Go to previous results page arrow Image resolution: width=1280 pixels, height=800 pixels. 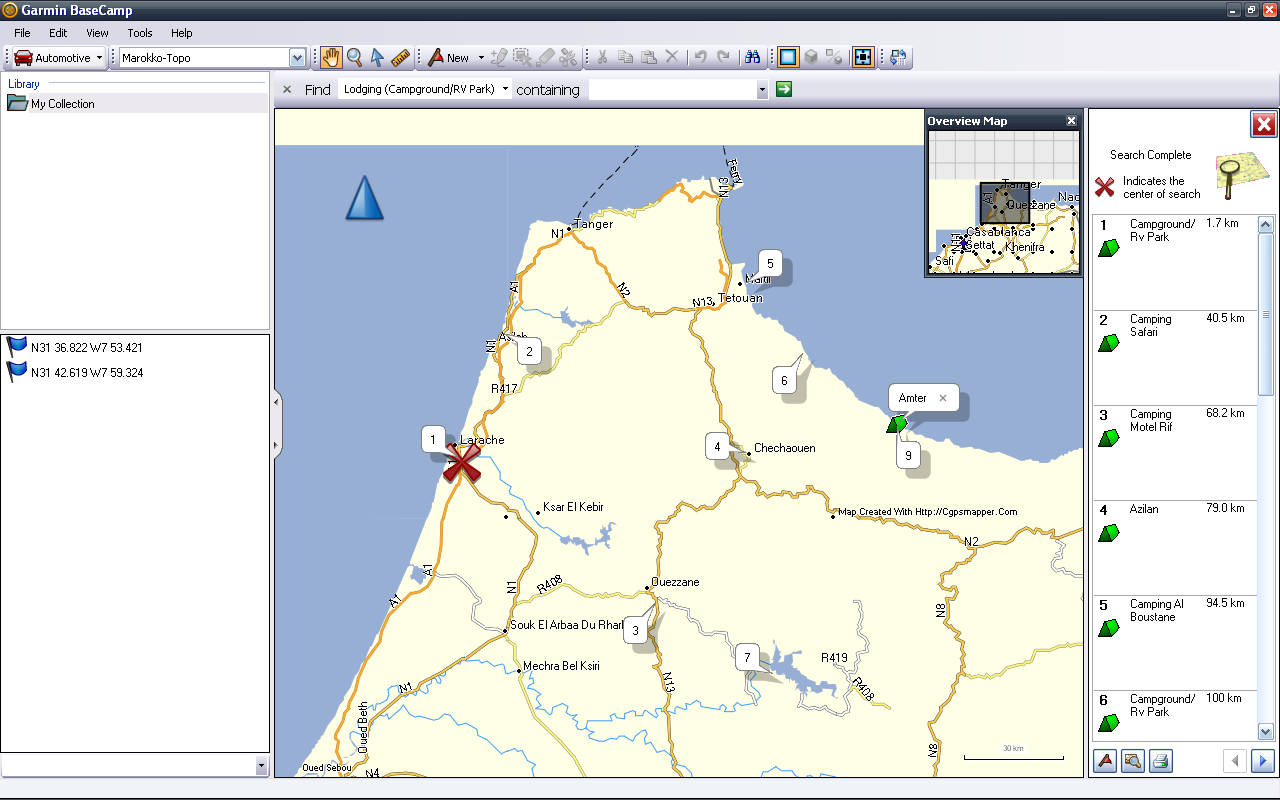click(1235, 761)
